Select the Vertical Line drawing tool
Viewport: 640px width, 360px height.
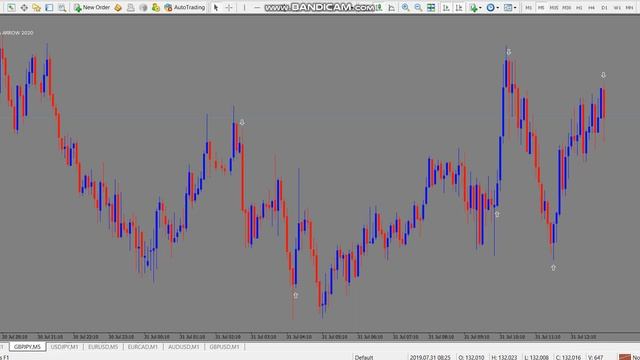(244, 7)
